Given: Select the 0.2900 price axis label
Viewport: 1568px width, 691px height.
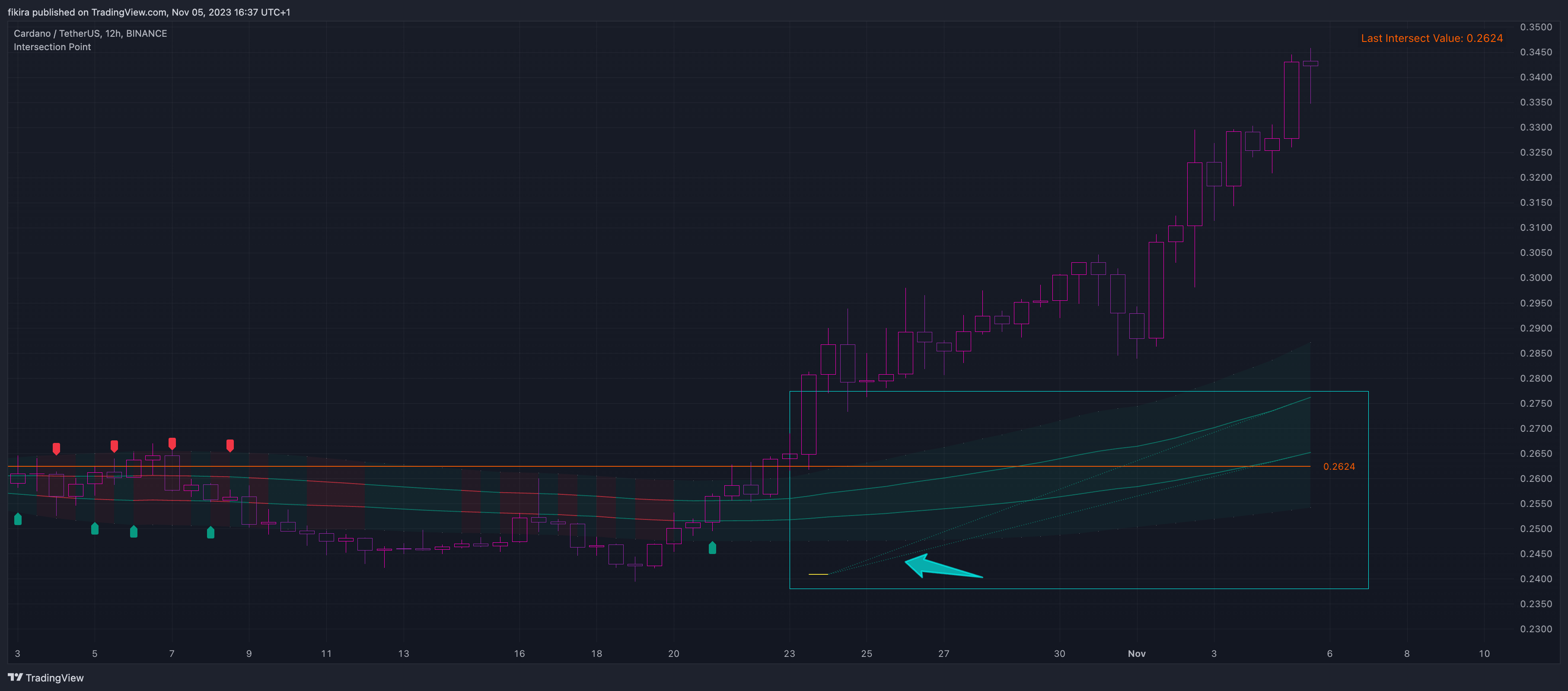Looking at the screenshot, I should coord(1536,328).
